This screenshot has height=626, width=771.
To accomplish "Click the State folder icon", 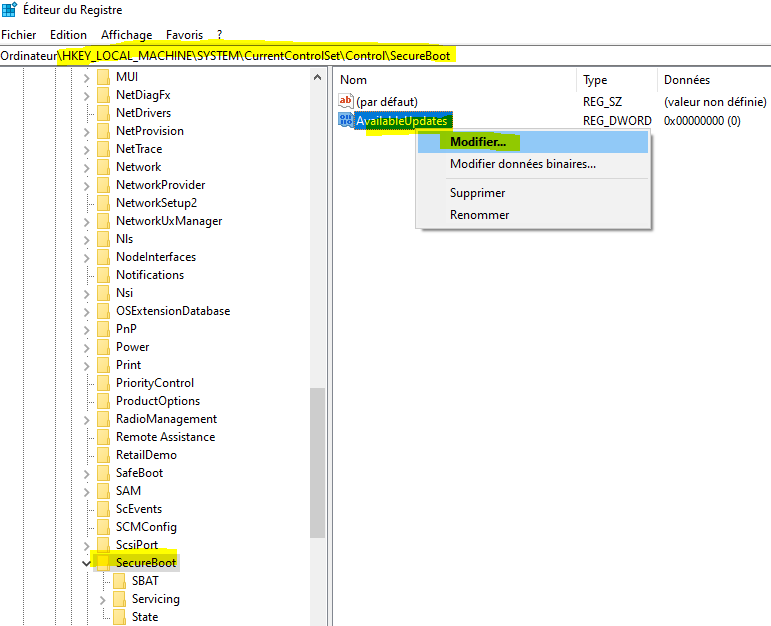I will pyautogui.click(x=119, y=617).
